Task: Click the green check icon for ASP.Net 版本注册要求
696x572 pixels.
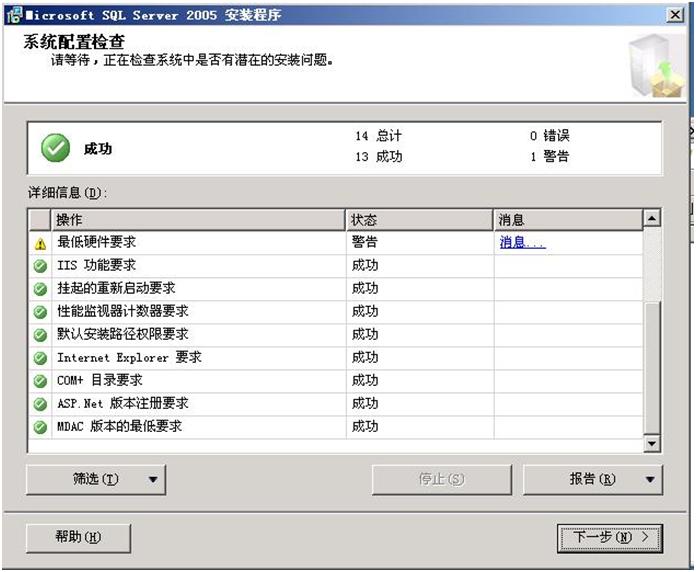Action: coord(40,404)
